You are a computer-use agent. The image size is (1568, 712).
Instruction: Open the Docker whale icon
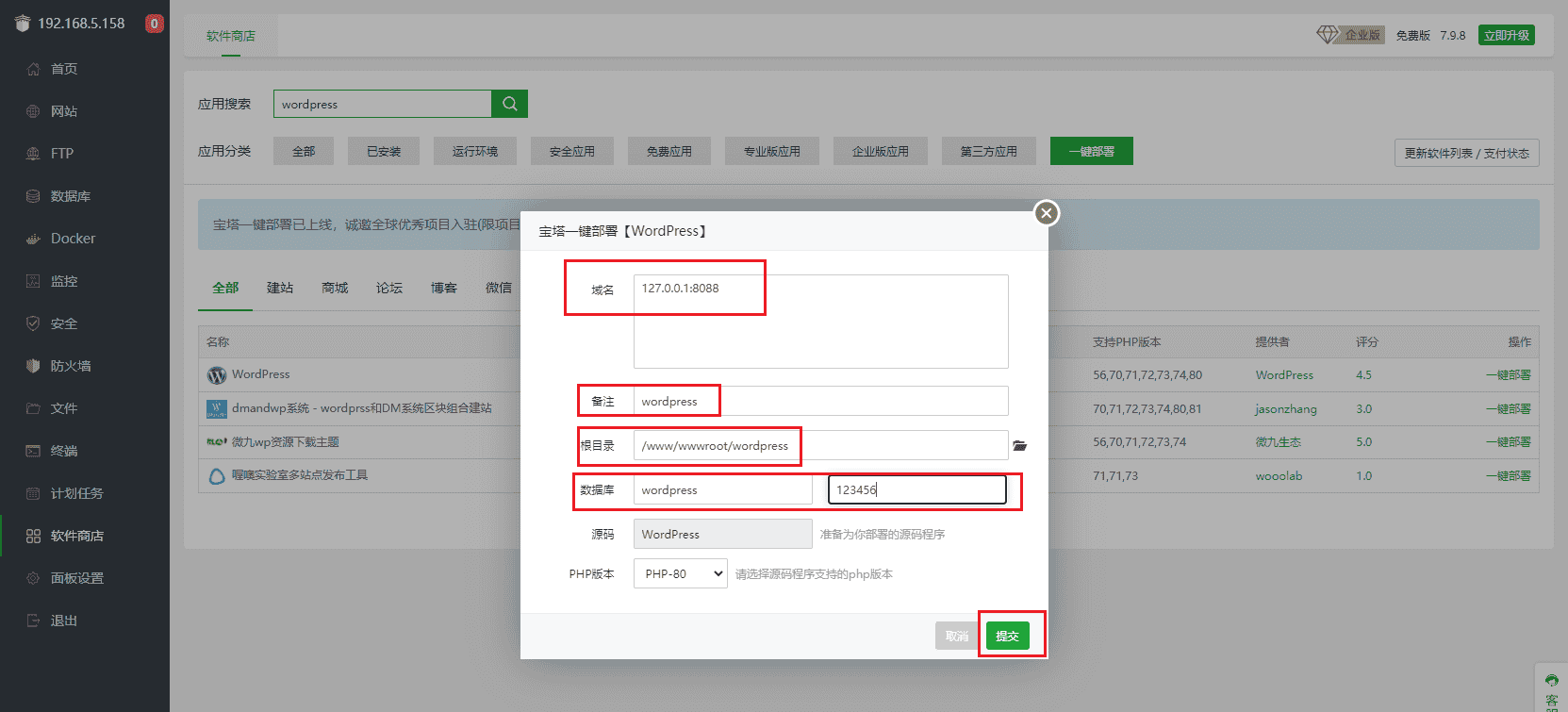click(33, 239)
